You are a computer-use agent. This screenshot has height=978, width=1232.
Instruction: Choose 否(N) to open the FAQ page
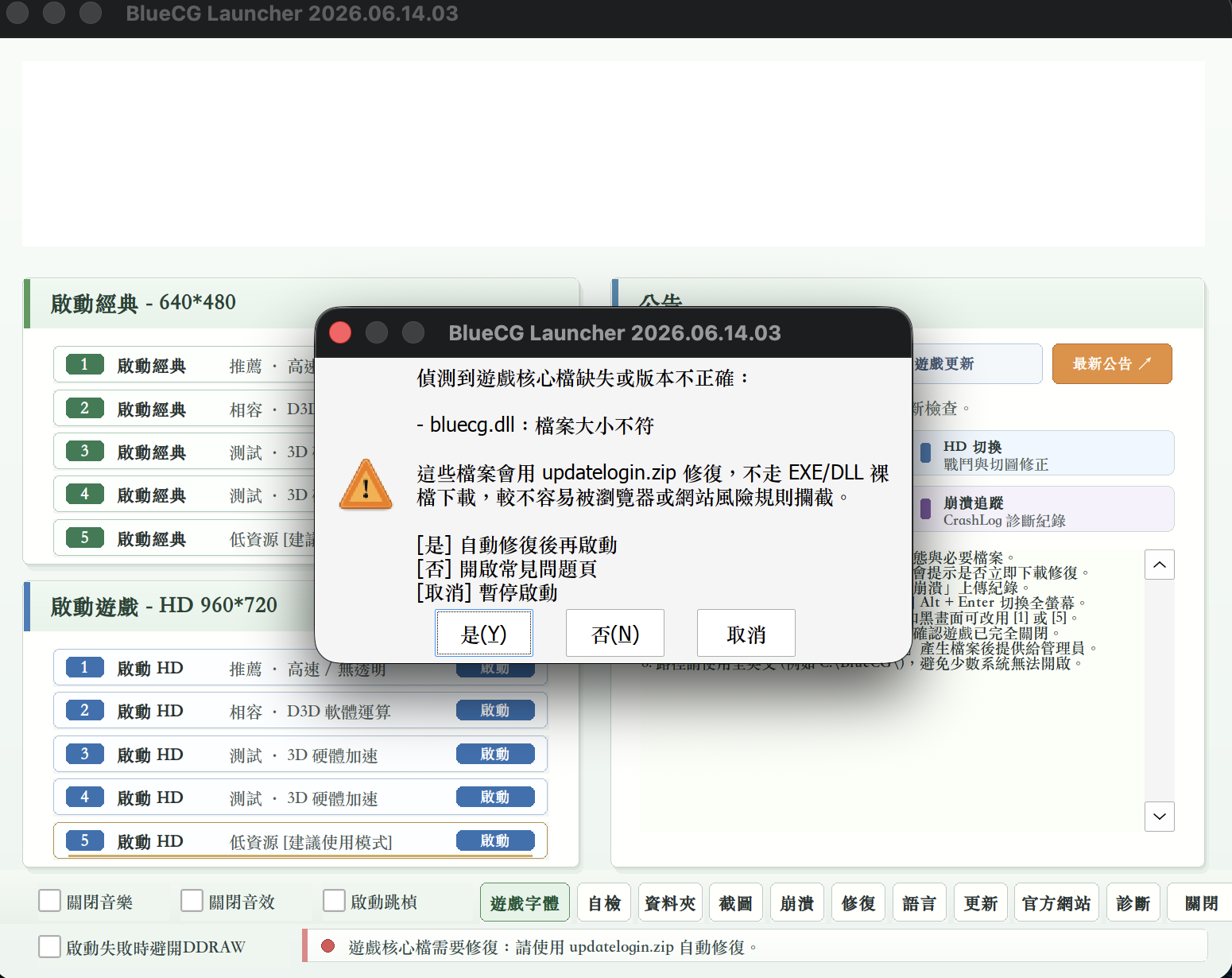click(615, 633)
